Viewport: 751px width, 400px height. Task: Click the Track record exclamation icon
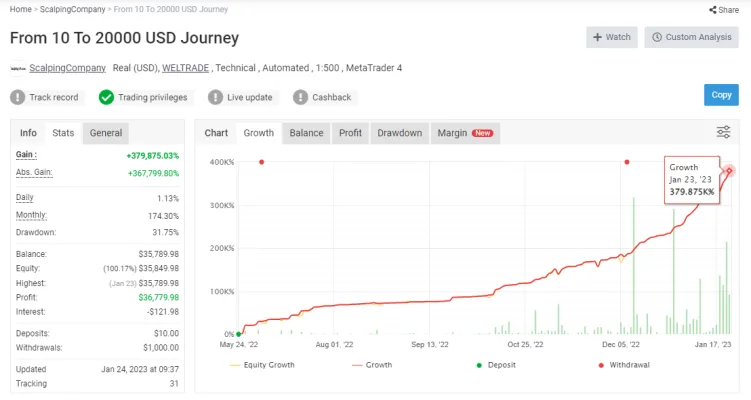click(x=17, y=97)
